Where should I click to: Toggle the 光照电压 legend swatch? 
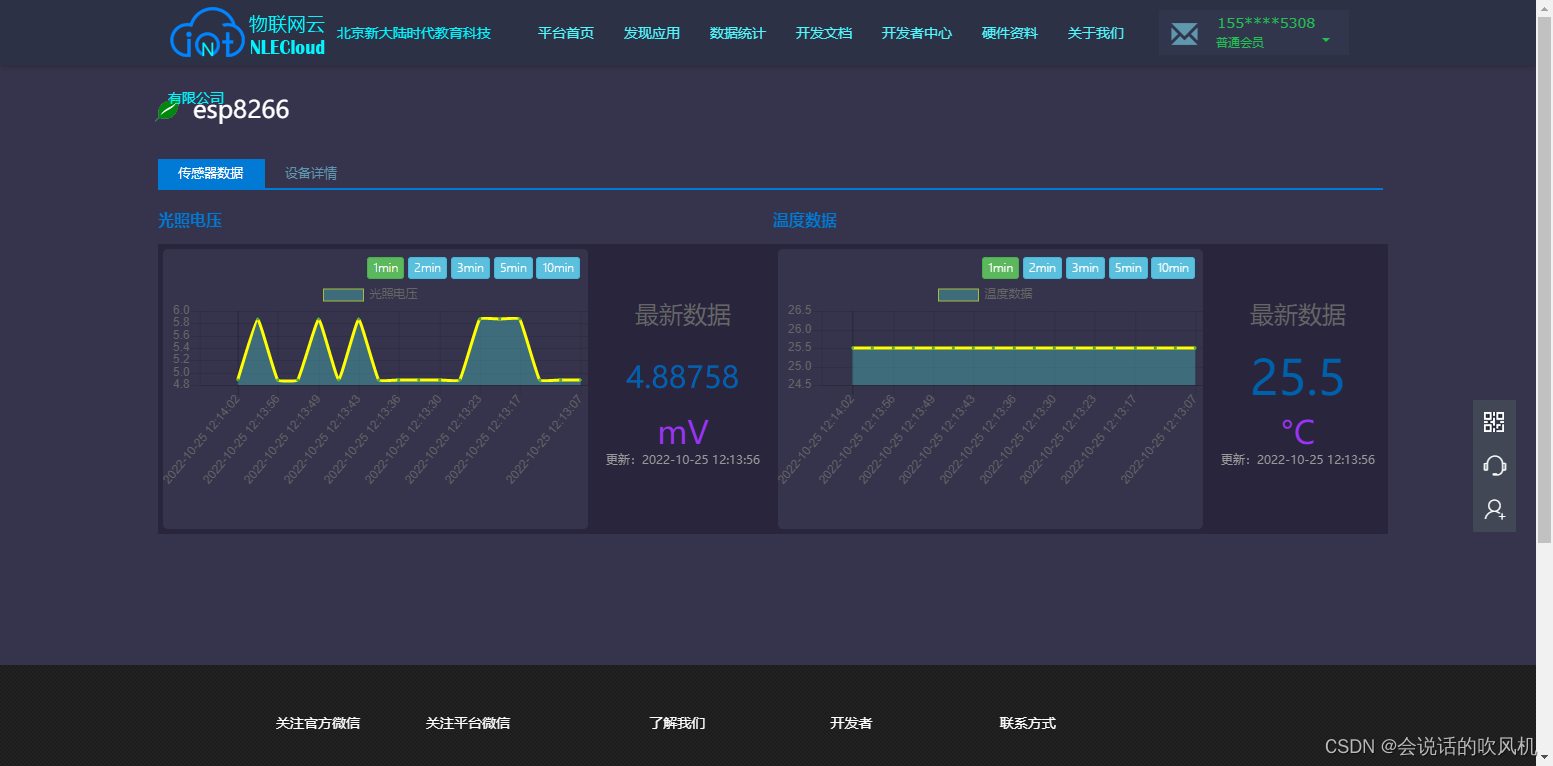coord(343,294)
